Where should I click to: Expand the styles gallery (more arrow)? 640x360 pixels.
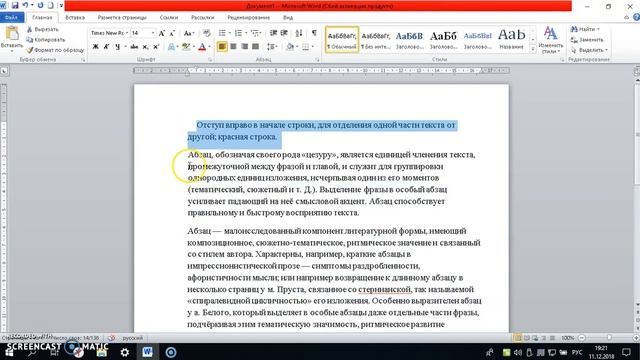point(533,49)
